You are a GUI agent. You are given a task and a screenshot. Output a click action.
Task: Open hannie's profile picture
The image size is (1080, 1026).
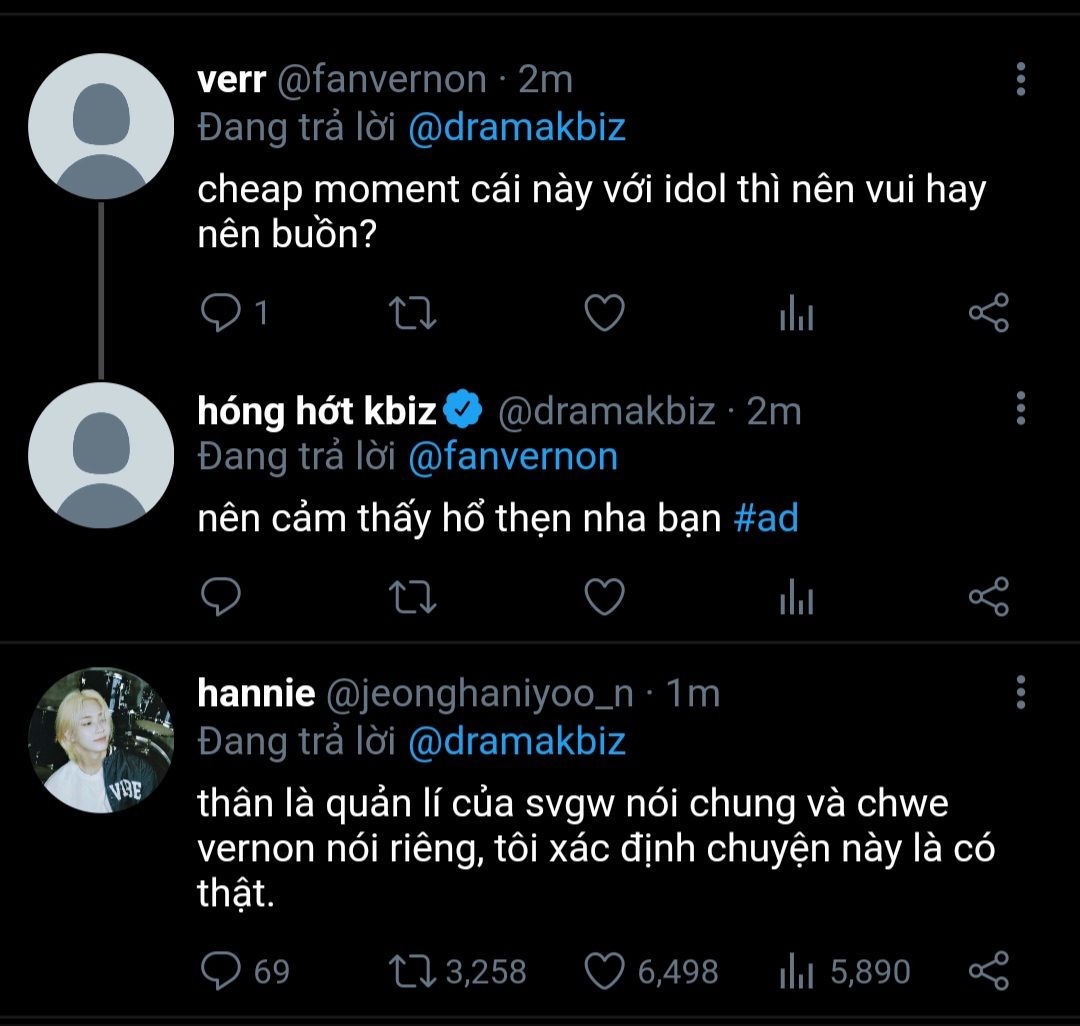pos(100,740)
